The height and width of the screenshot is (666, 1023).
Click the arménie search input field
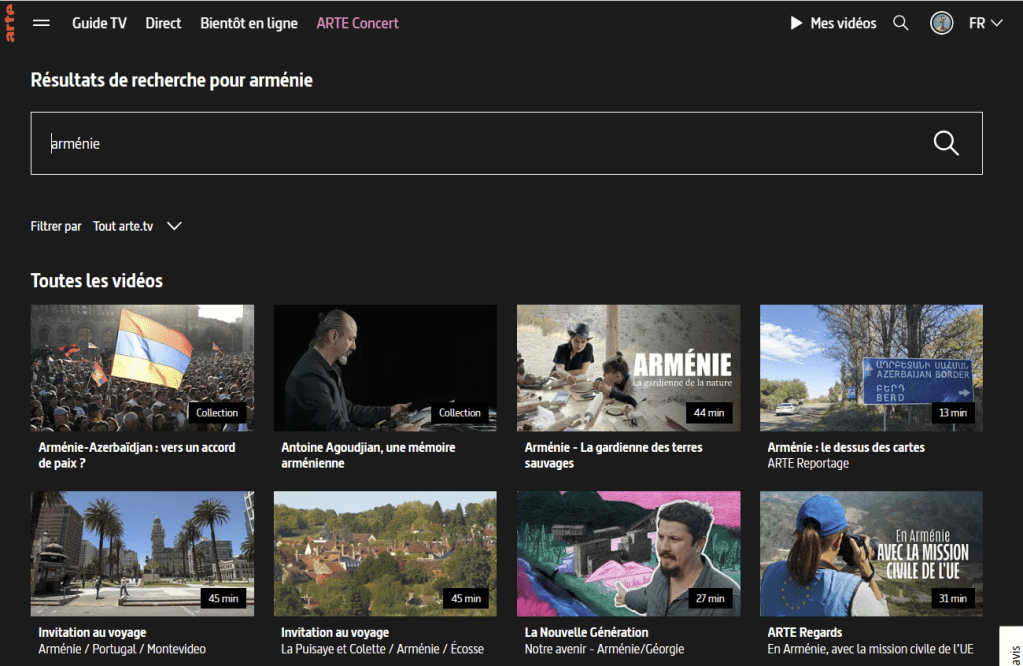point(480,143)
